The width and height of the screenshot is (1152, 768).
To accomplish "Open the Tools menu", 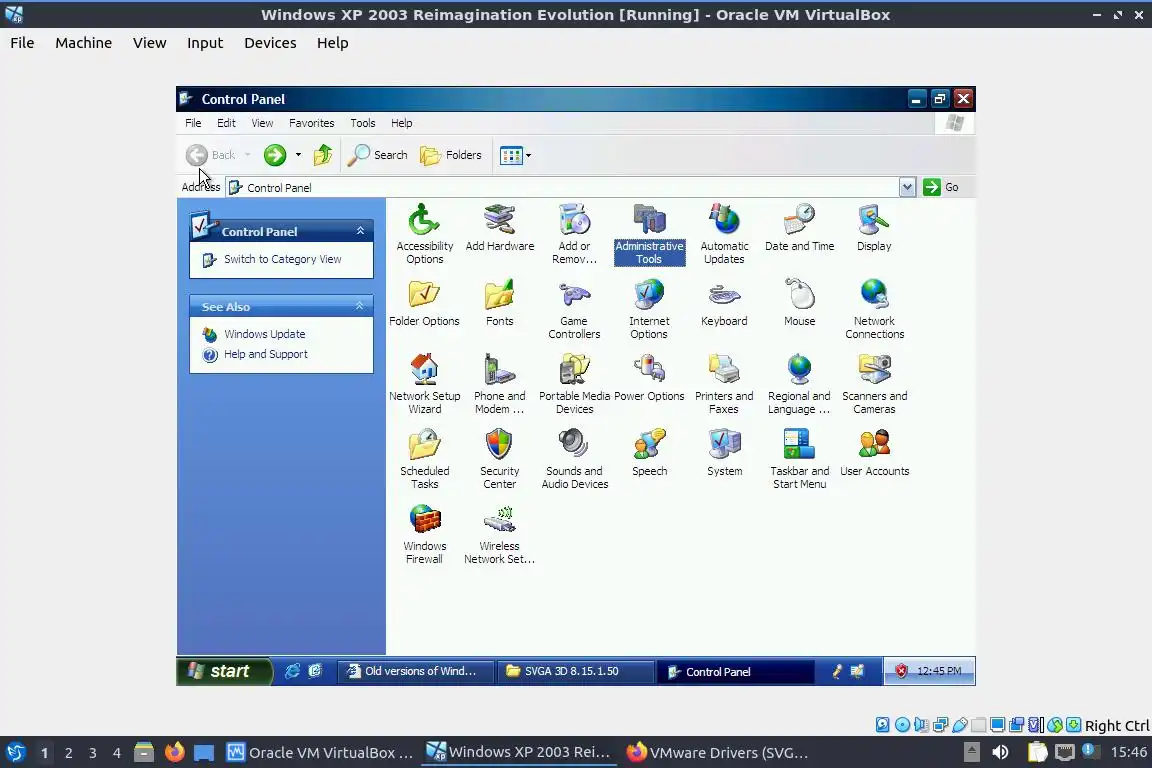I will point(363,123).
